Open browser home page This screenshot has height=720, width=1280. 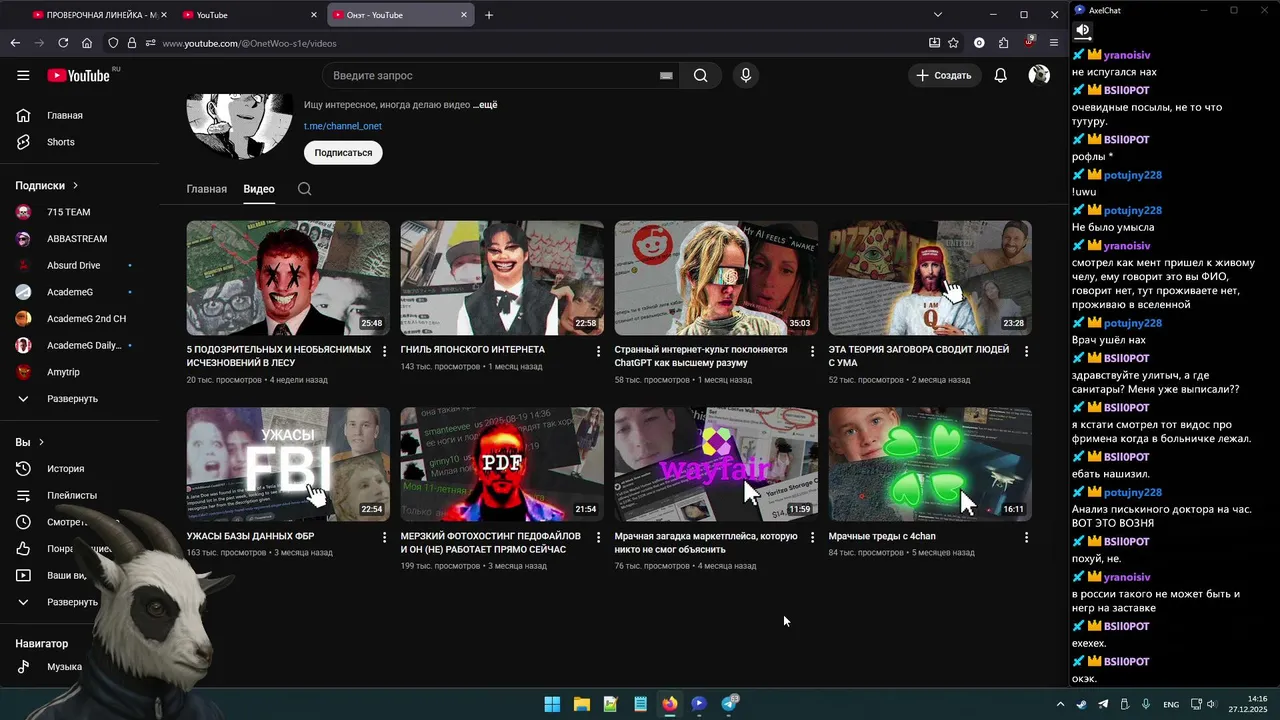[87, 43]
